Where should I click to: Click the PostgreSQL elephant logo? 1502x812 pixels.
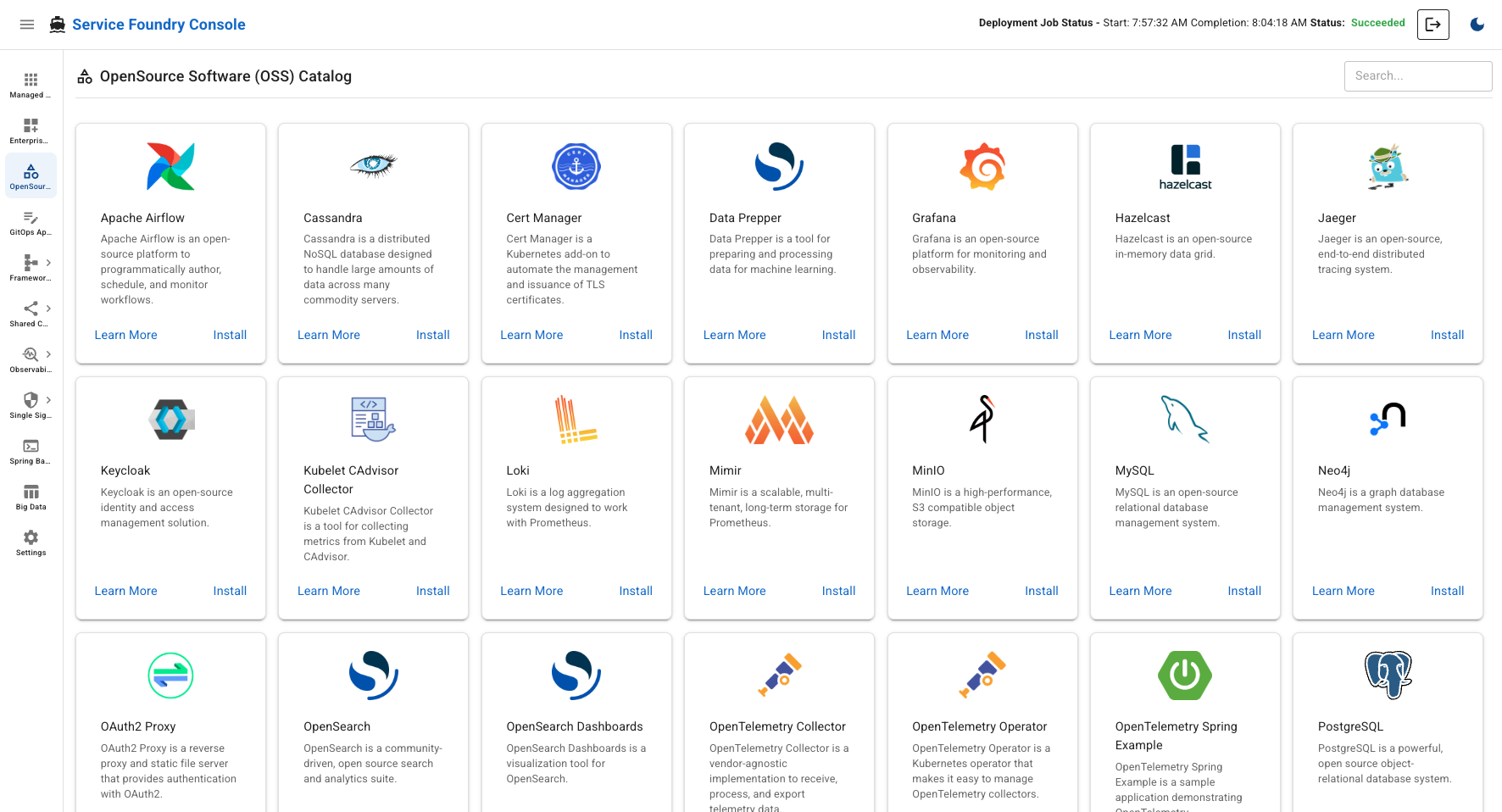point(1388,675)
